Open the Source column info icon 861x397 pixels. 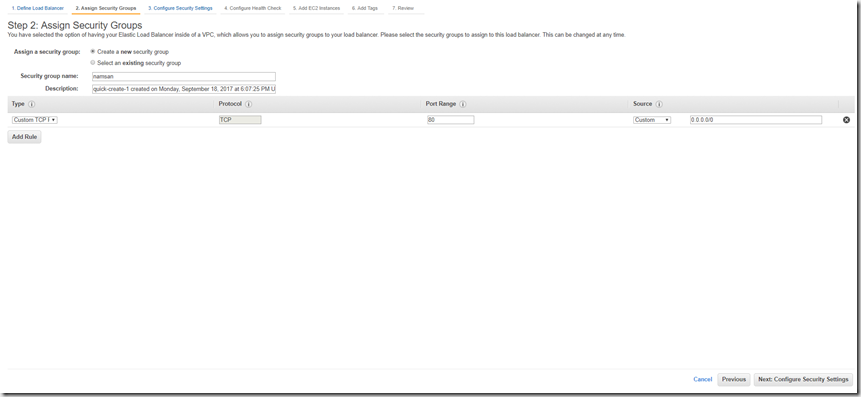point(659,104)
